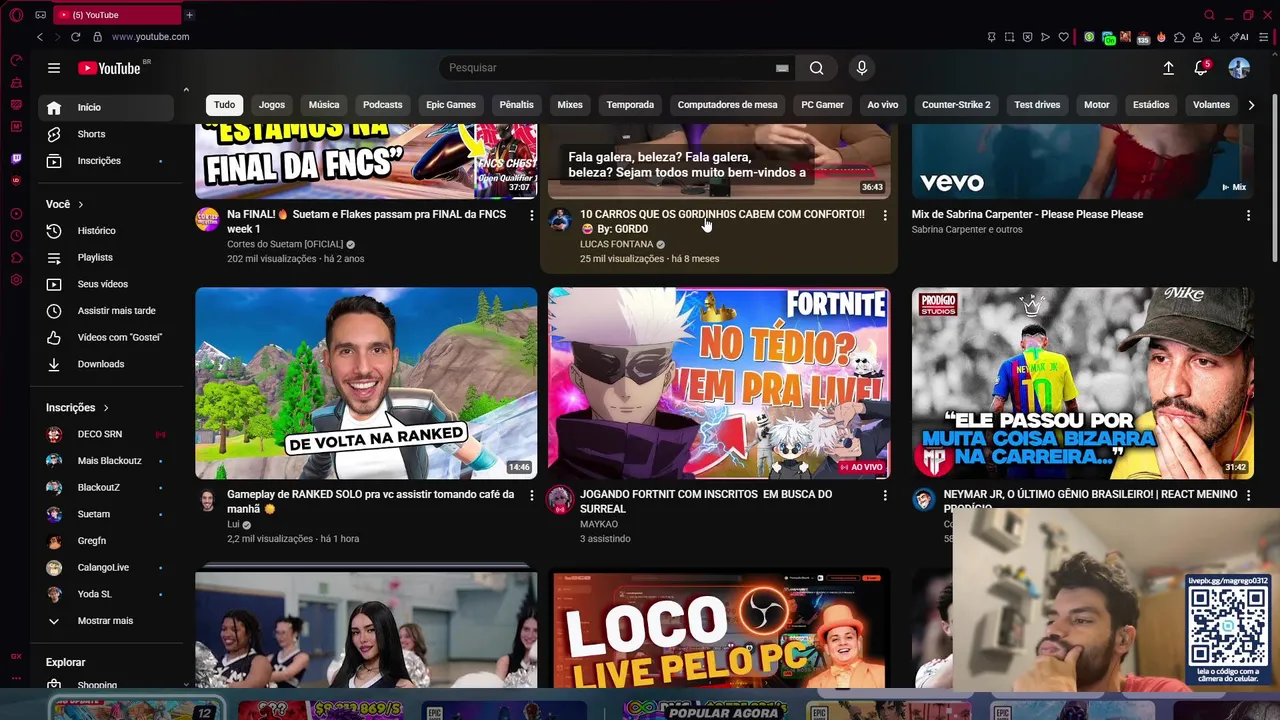This screenshot has width=1280, height=720.
Task: Select the Podcasts filter chip
Action: pos(383,105)
